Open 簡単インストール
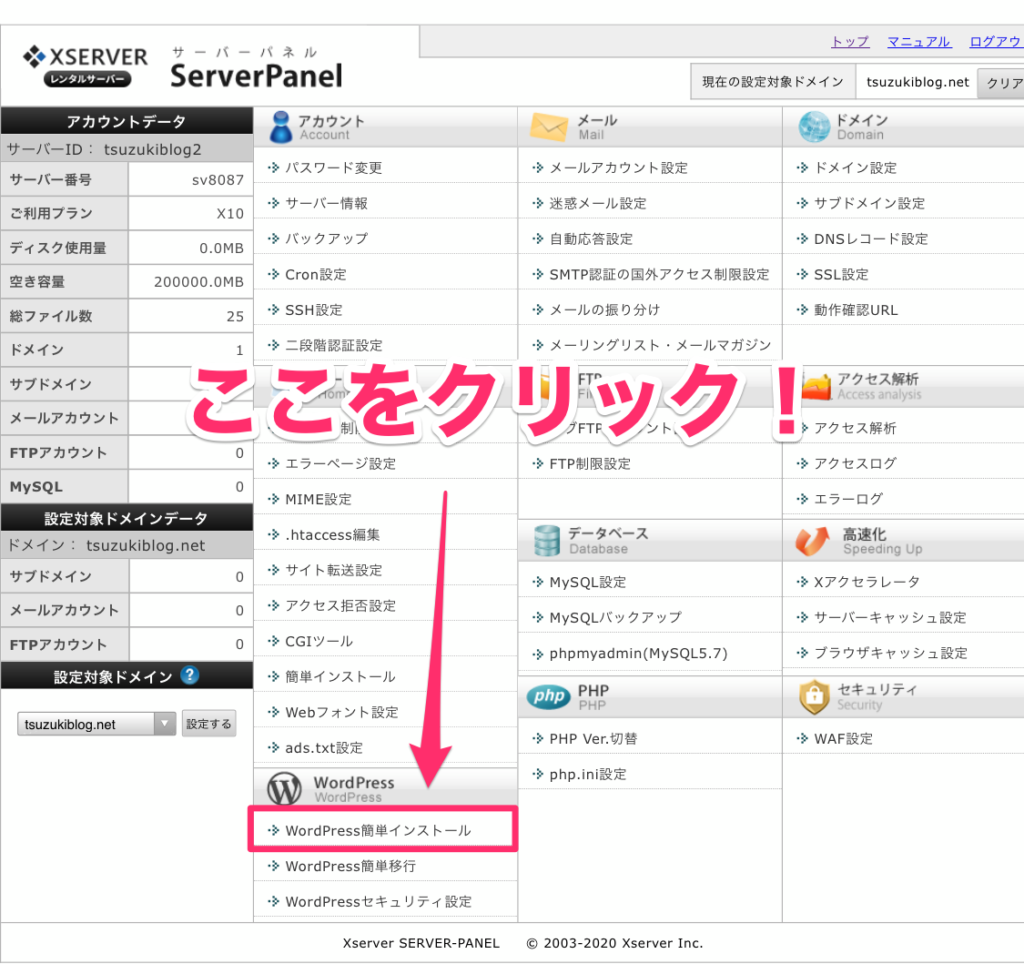The image size is (1024, 964). click(x=340, y=677)
